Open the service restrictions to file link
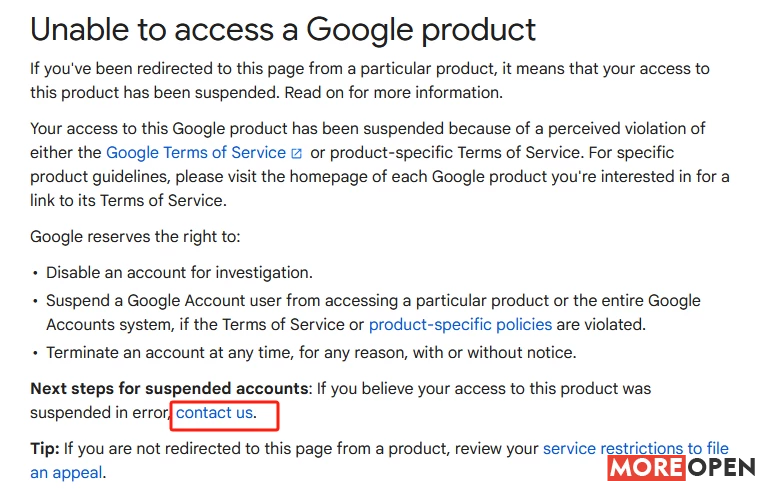761x493 pixels. [x=636, y=448]
